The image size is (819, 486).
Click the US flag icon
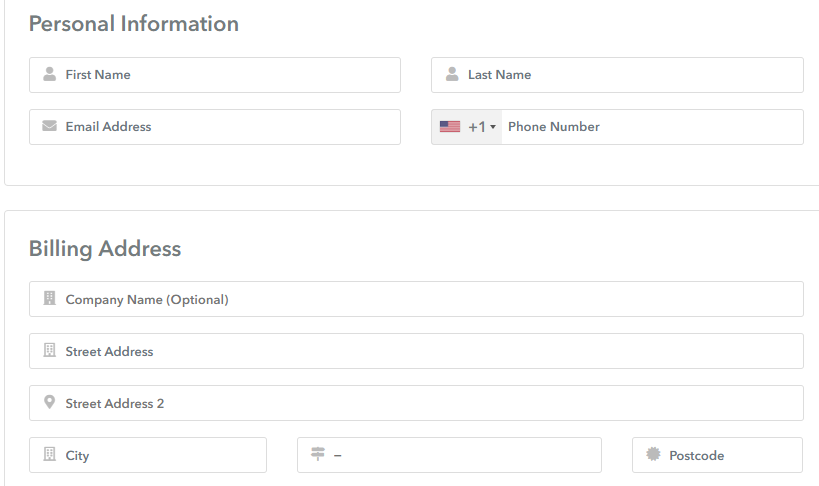click(x=450, y=126)
